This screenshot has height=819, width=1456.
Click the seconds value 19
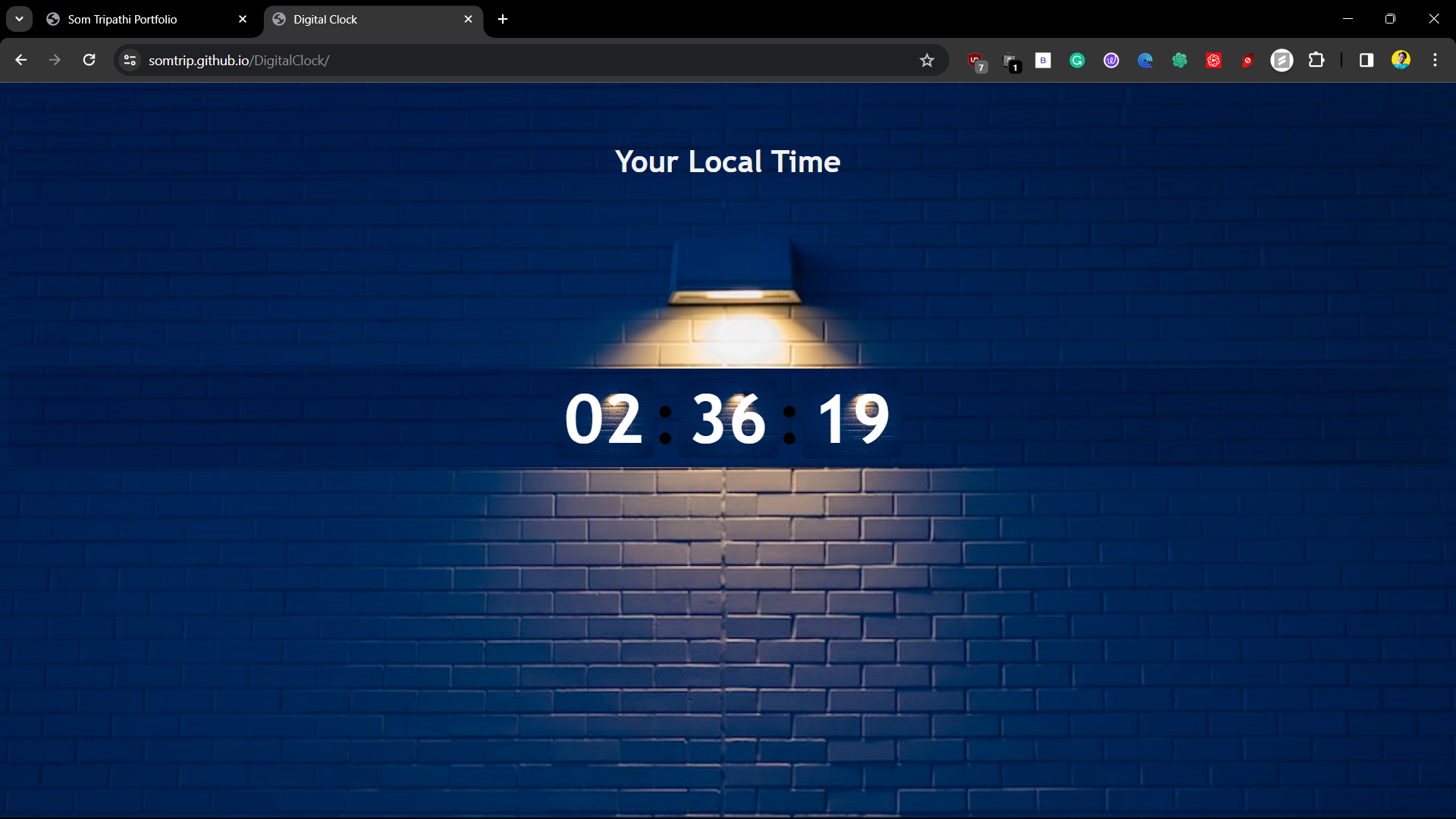coord(853,419)
